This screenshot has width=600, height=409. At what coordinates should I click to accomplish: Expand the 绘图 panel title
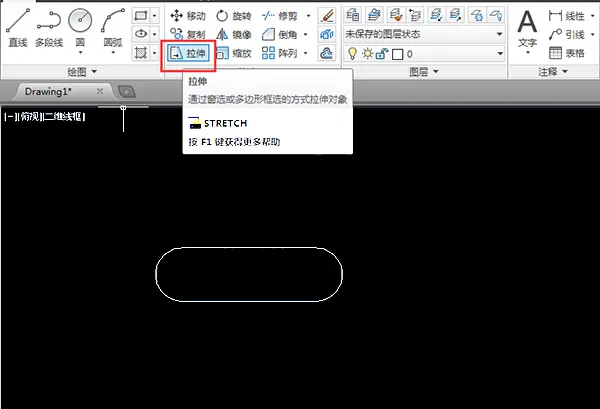(82, 72)
